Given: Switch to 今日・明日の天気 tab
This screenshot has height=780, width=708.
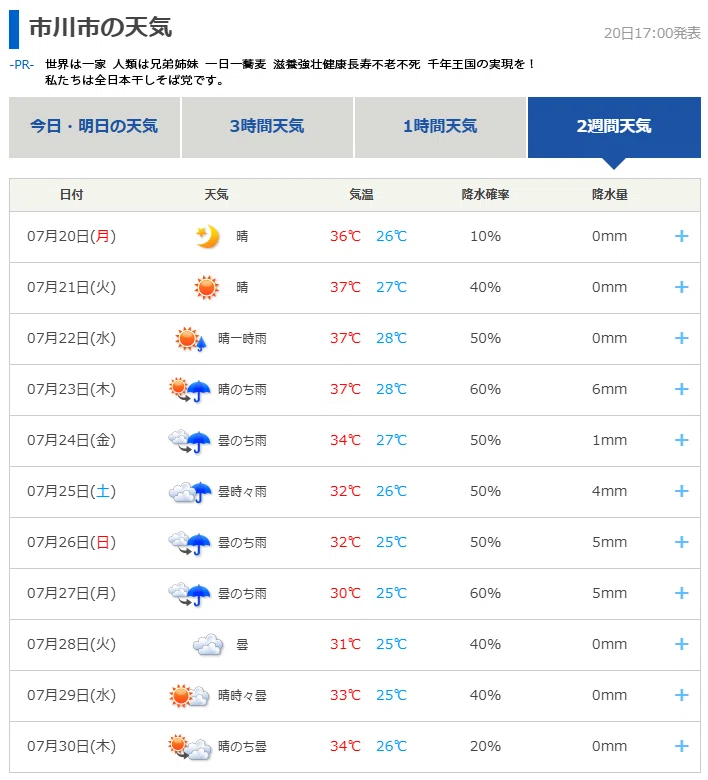Looking at the screenshot, I should click(x=95, y=127).
